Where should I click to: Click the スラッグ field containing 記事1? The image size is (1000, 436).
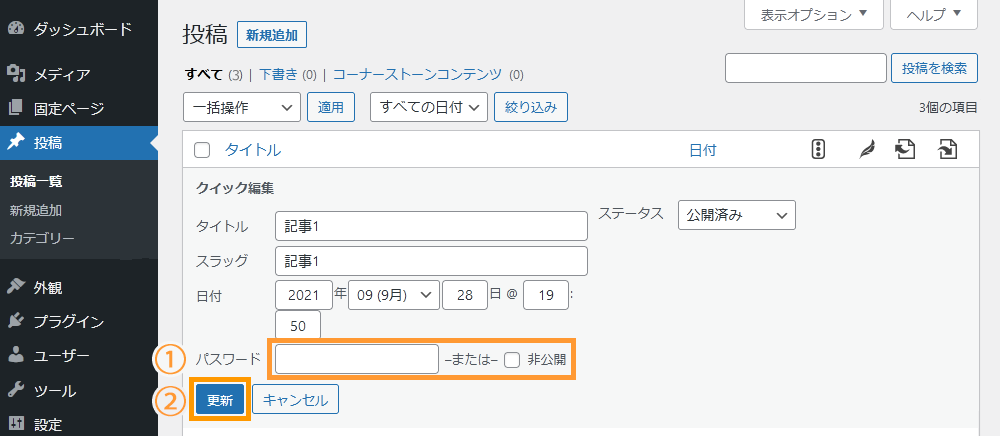pyautogui.click(x=432, y=261)
